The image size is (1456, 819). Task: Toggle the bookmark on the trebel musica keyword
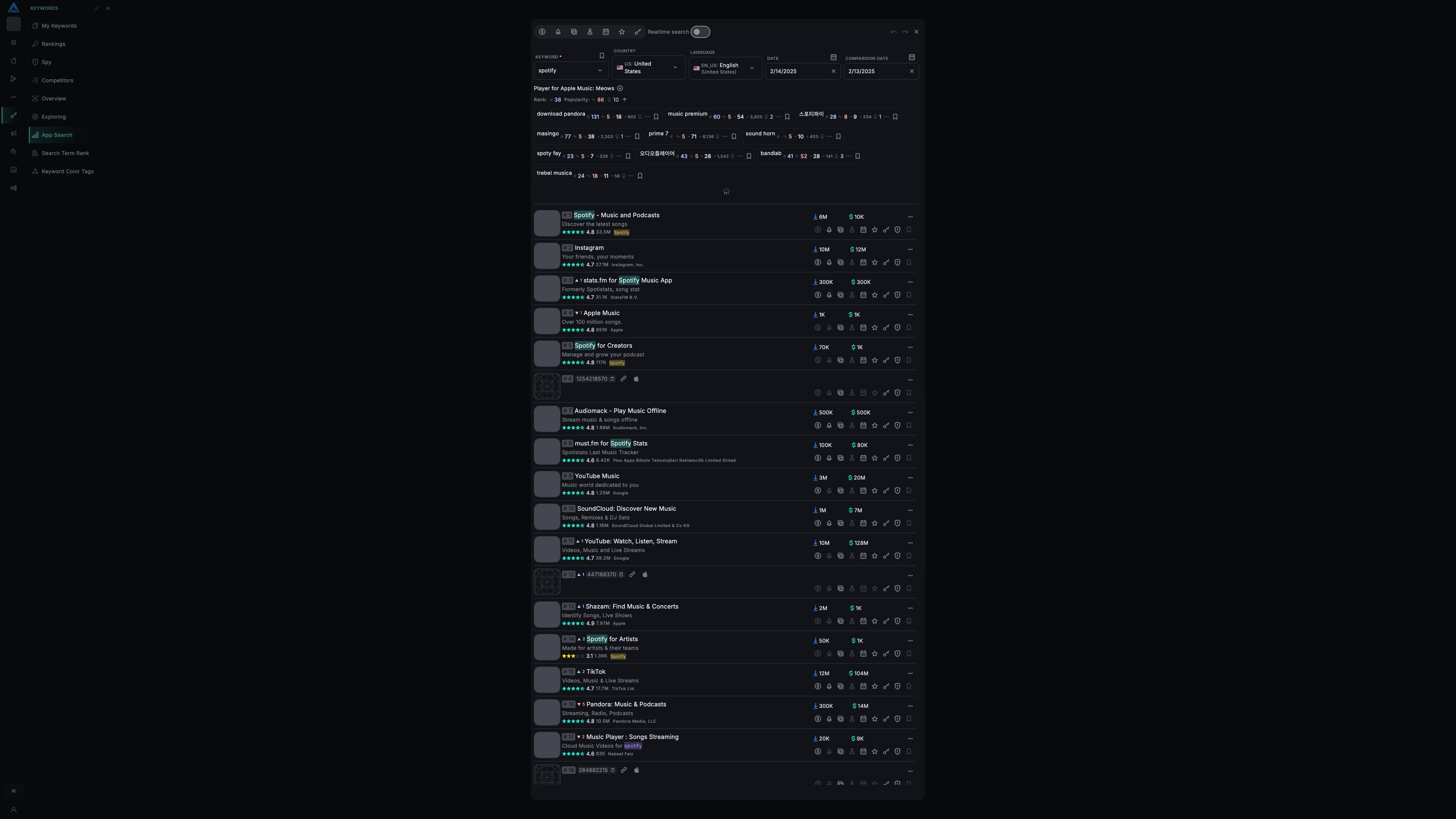pos(640,176)
